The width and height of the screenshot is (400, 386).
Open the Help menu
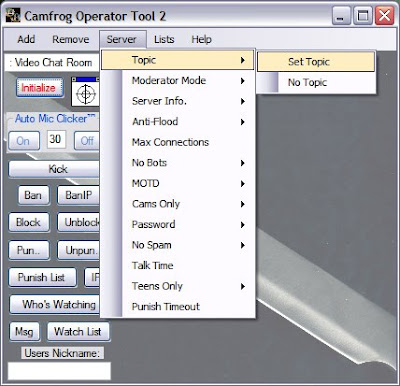[x=201, y=39]
